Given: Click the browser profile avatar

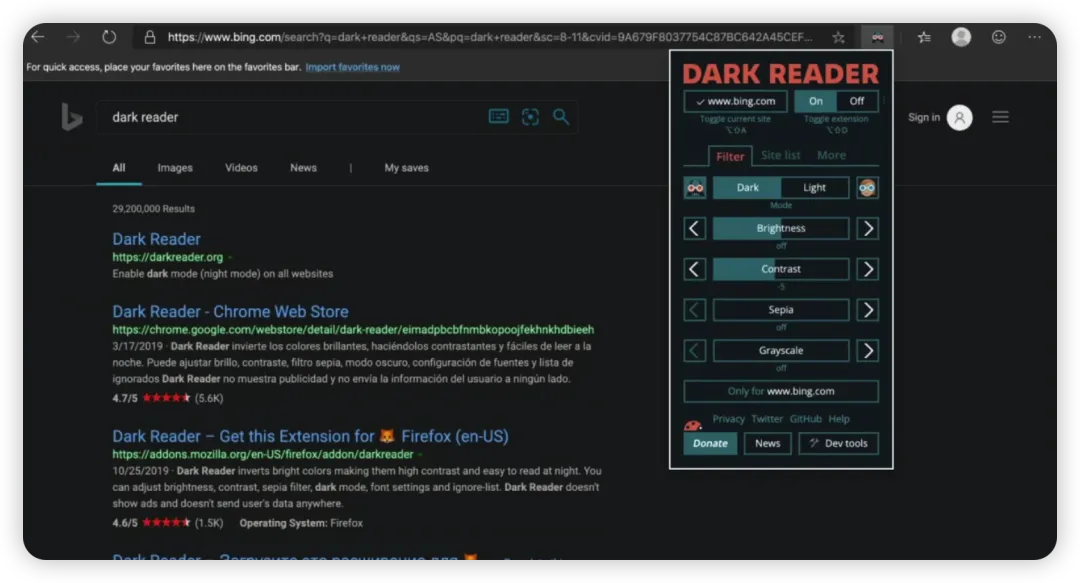Looking at the screenshot, I should tap(961, 37).
